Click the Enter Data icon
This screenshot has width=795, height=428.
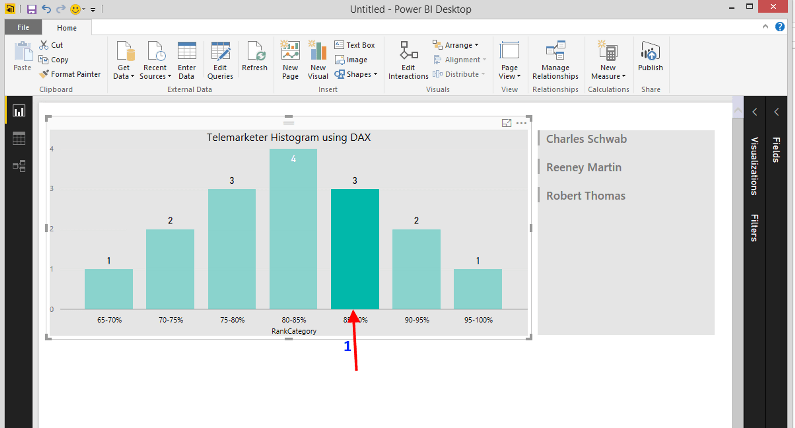point(187,52)
